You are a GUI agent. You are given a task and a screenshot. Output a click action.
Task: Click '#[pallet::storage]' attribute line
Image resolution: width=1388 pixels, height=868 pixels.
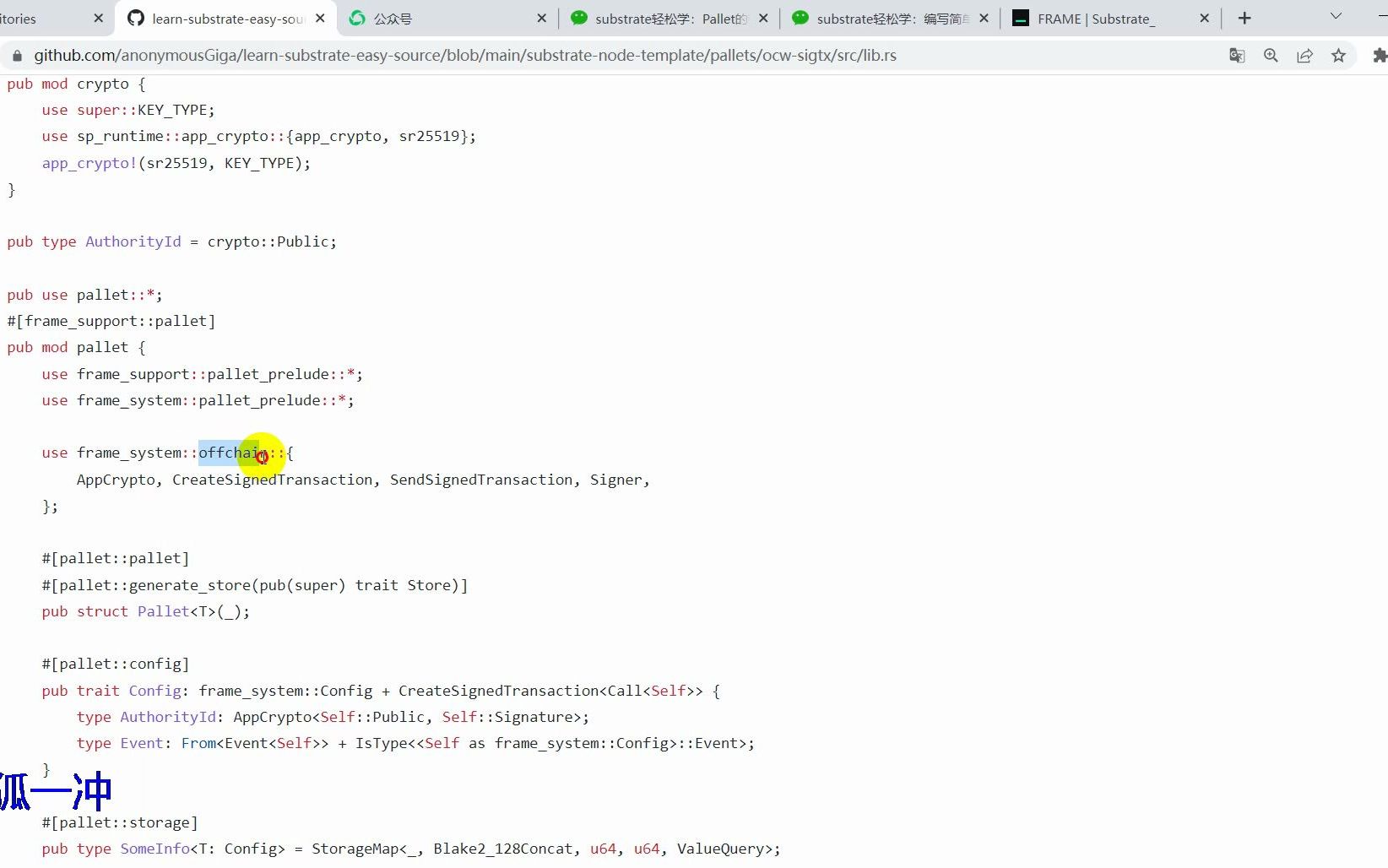coord(120,822)
